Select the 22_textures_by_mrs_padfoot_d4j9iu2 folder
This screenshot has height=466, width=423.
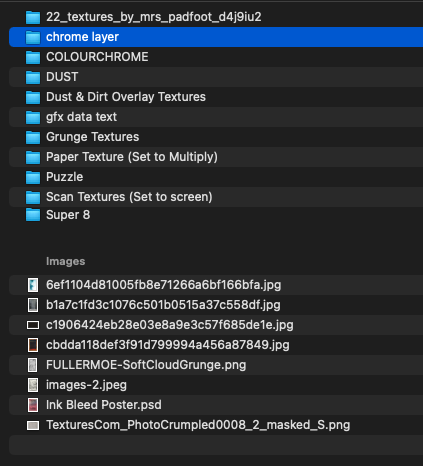216,17
